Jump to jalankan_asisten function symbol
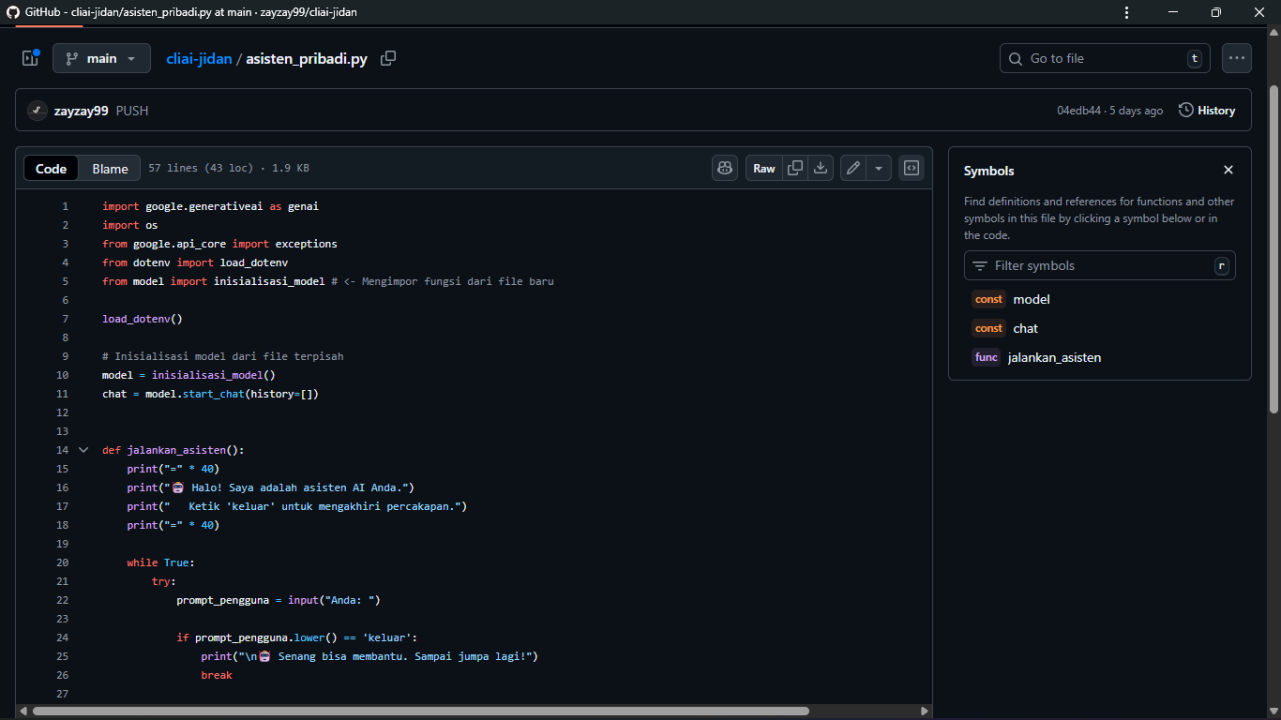Screen dimensions: 1281x720 [x=1054, y=357]
